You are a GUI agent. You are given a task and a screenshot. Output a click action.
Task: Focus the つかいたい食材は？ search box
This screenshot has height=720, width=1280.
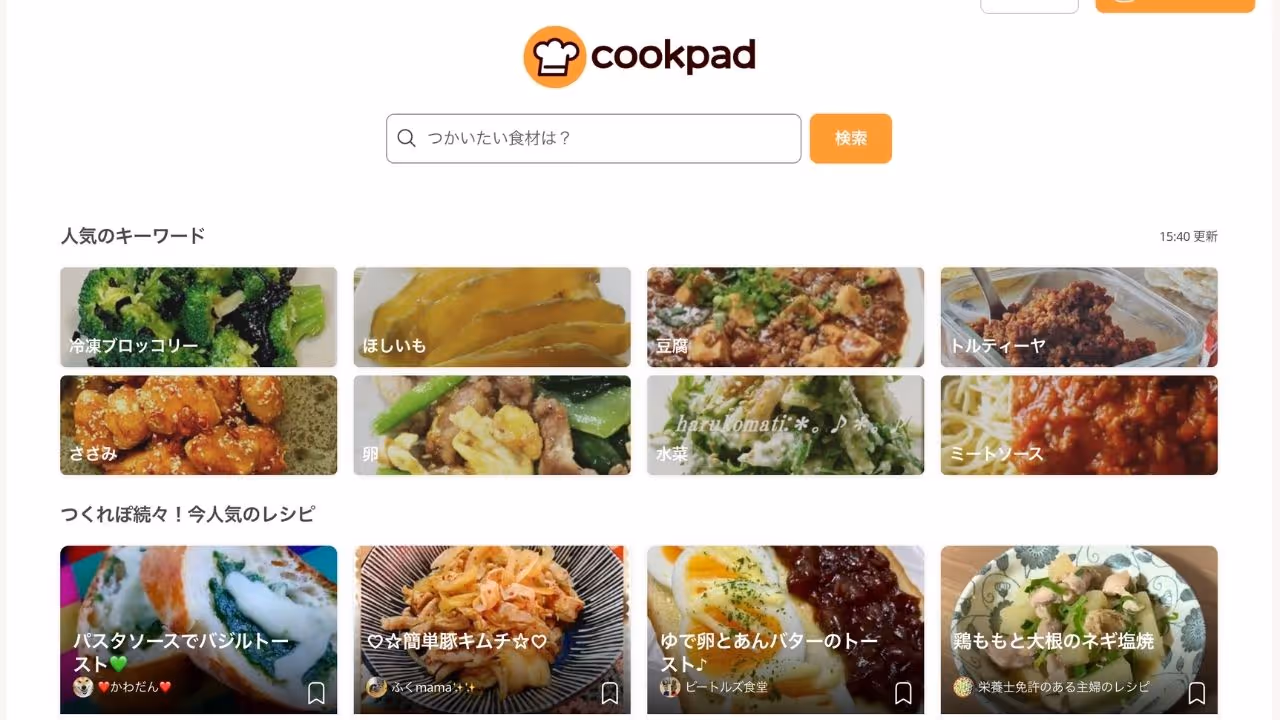(x=594, y=138)
